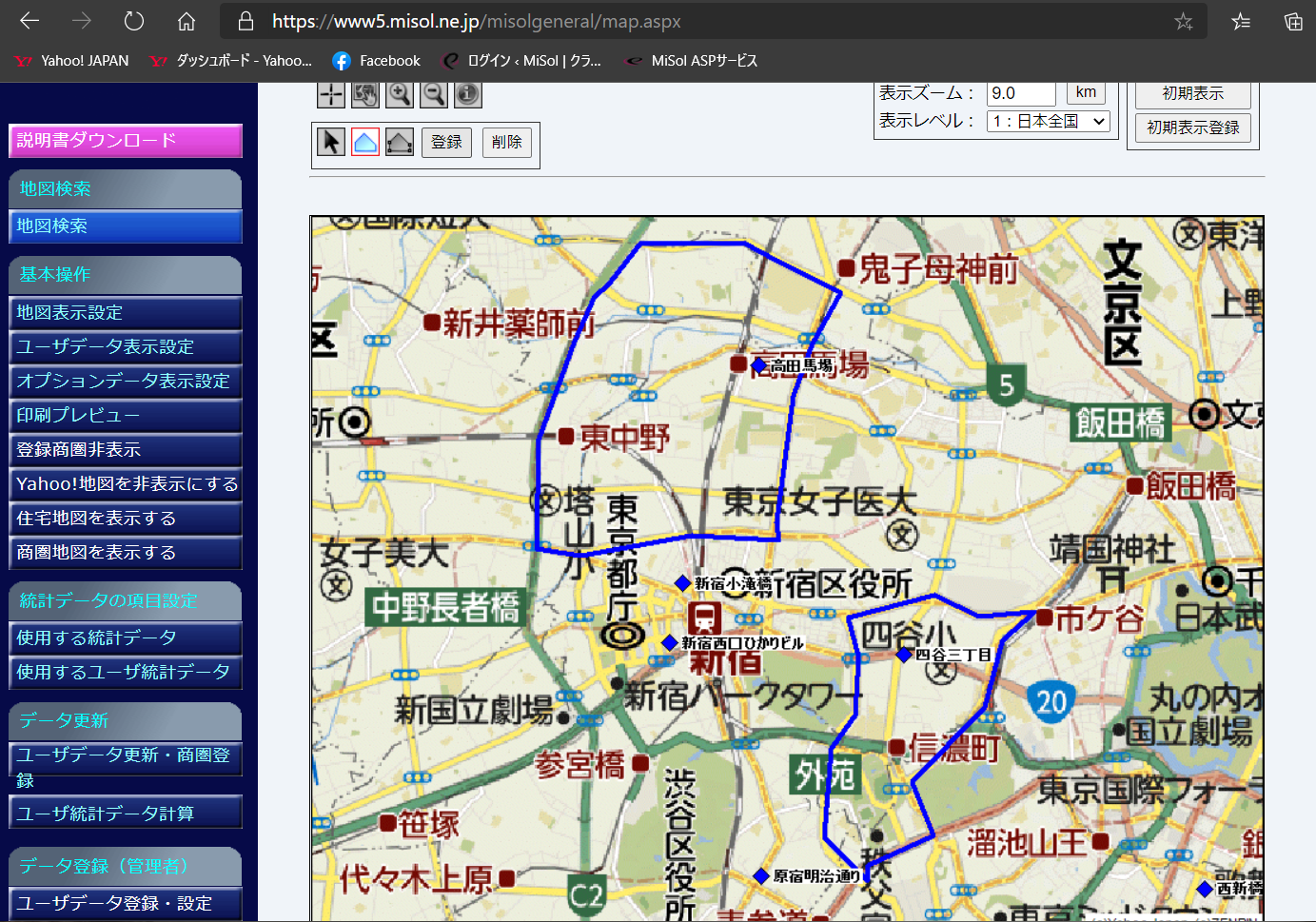Open 使用するユーザ統計データ menu item
This screenshot has height=922, width=1316.
click(126, 673)
